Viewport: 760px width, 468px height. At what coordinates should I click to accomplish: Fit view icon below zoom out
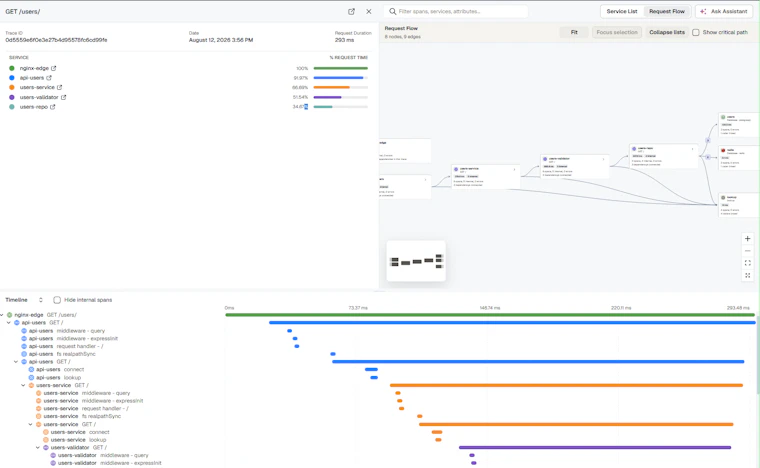[x=747, y=263]
